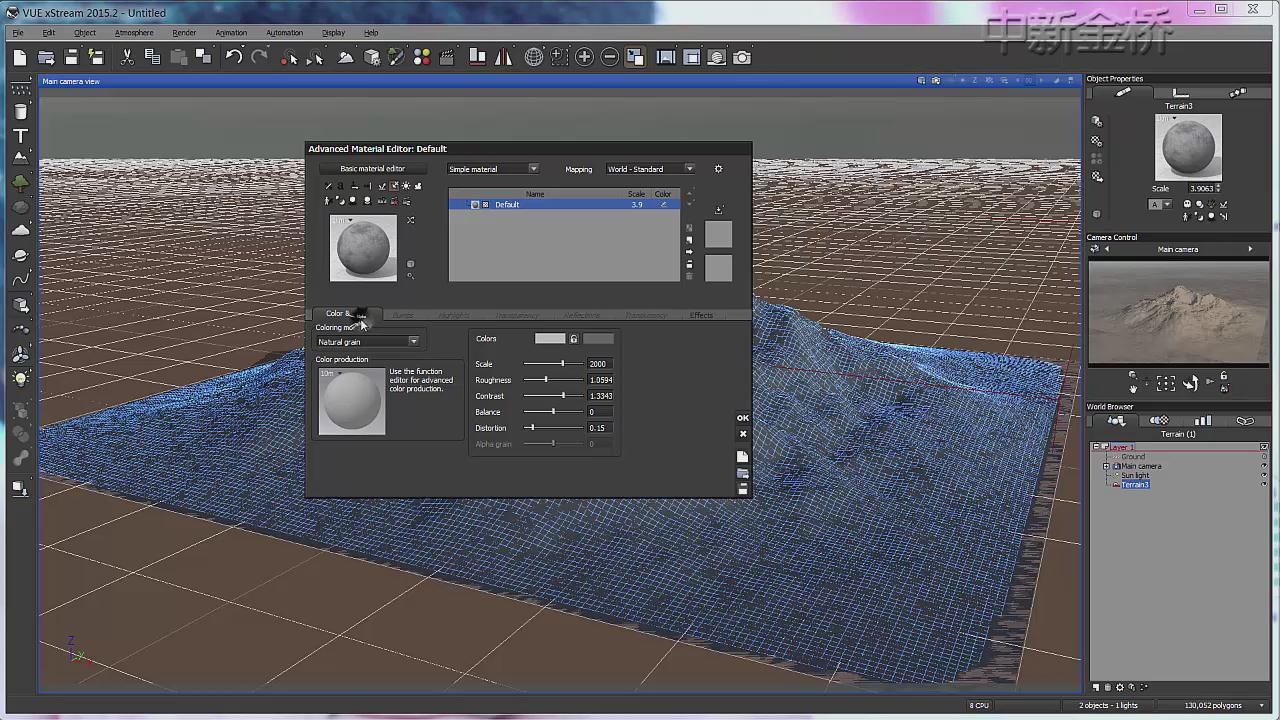Open the File menu
Viewport: 1280px width, 720px height.
click(18, 33)
